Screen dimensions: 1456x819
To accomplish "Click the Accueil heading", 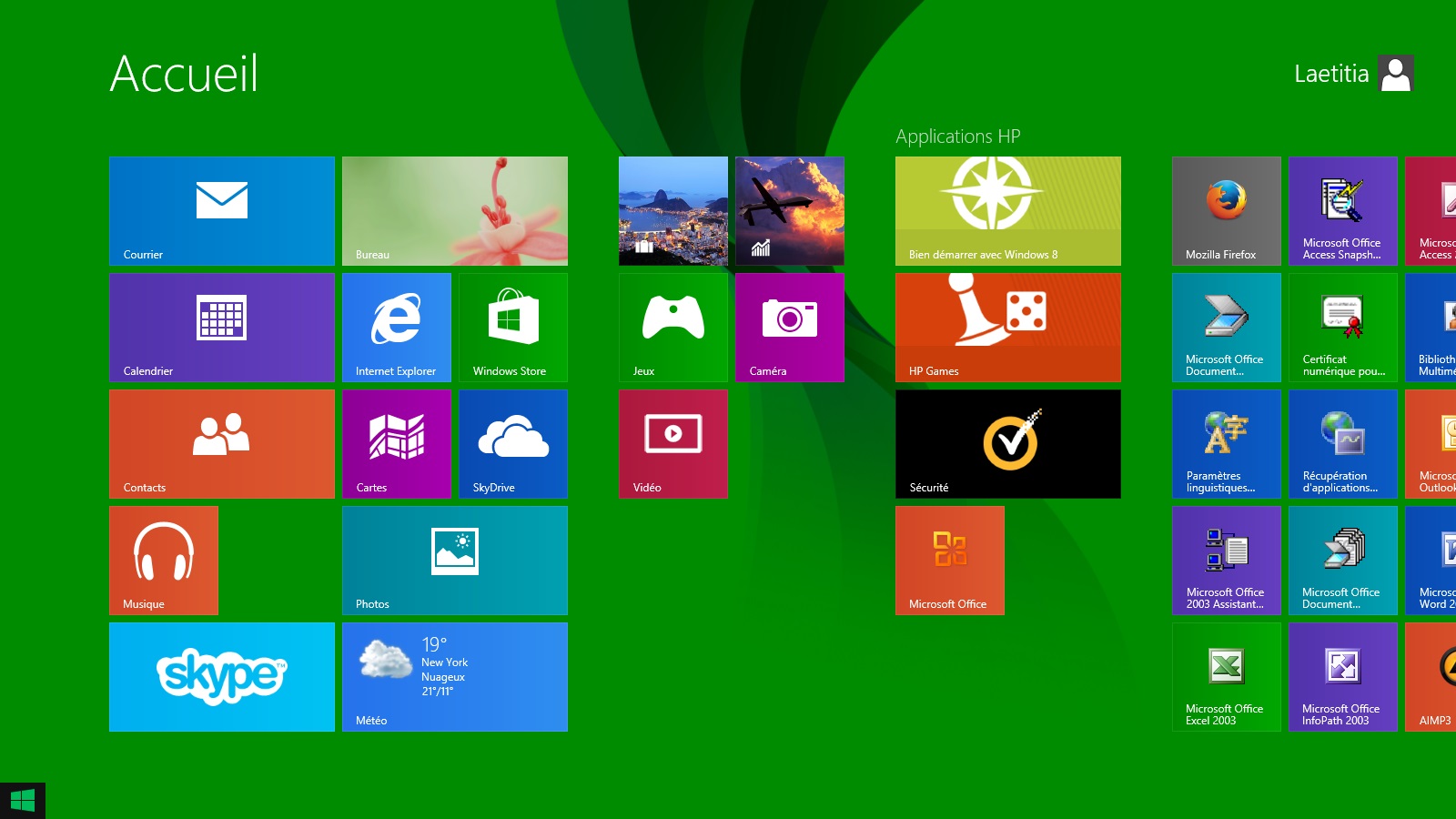I will coord(185,74).
